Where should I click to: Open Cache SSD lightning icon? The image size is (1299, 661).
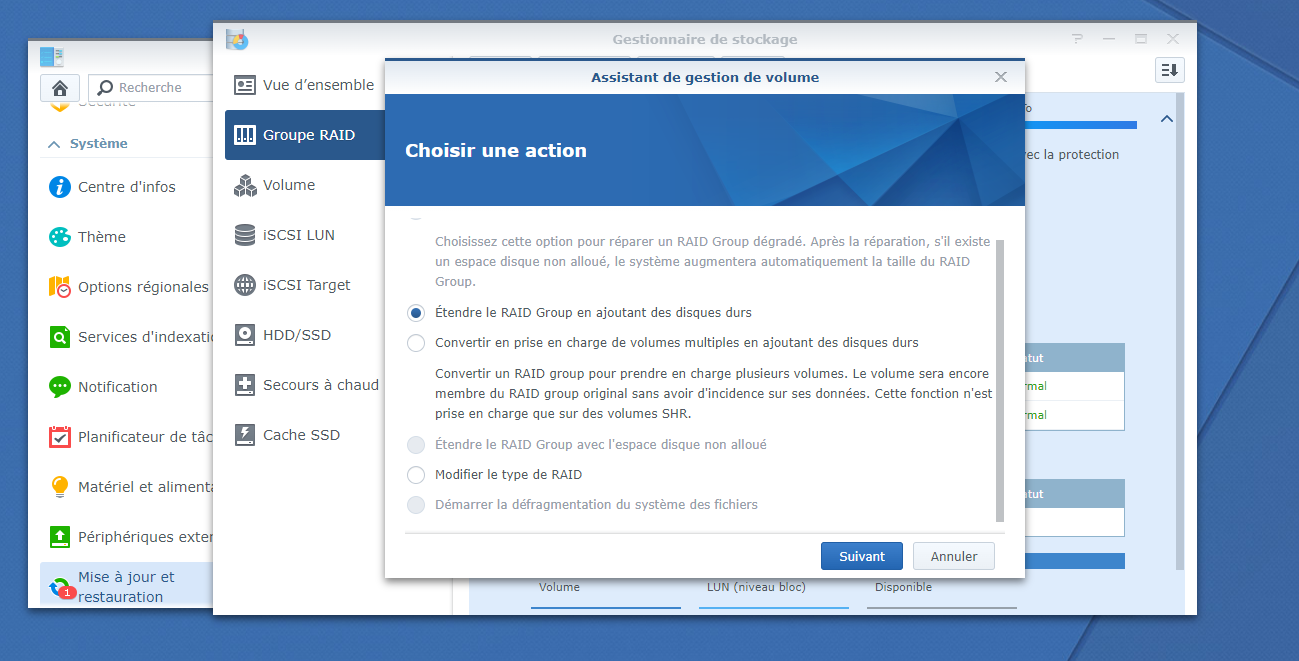coord(245,435)
